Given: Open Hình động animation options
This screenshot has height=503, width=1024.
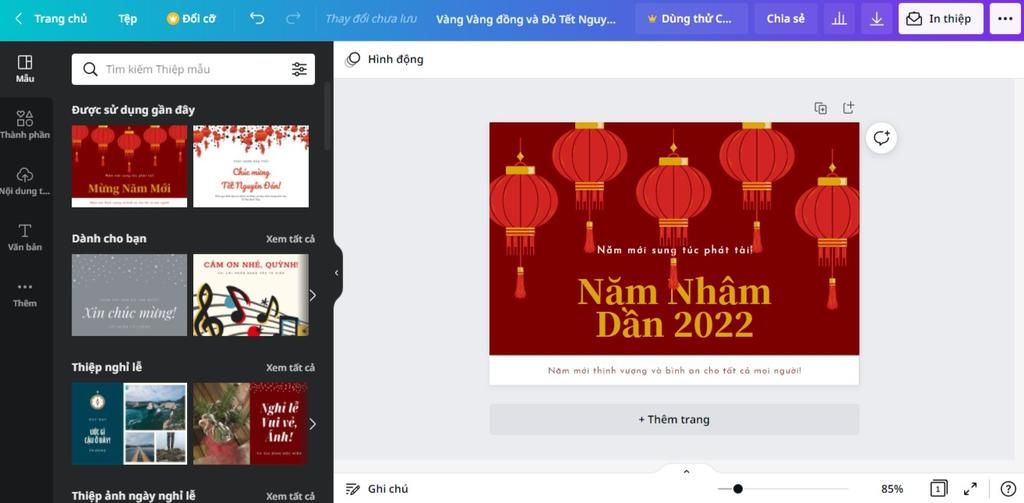Looking at the screenshot, I should 385,59.
